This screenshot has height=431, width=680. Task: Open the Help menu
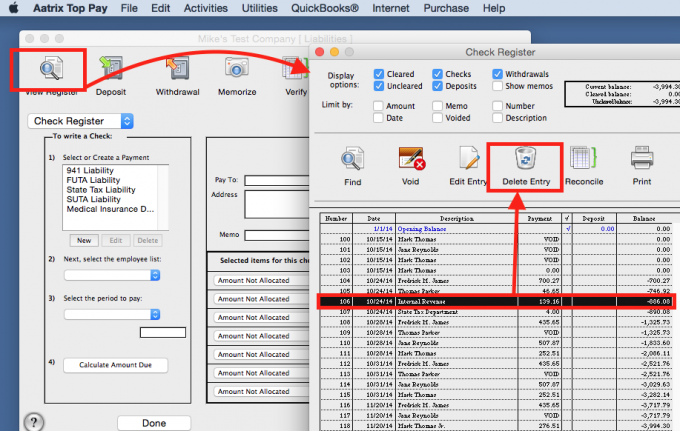point(494,8)
